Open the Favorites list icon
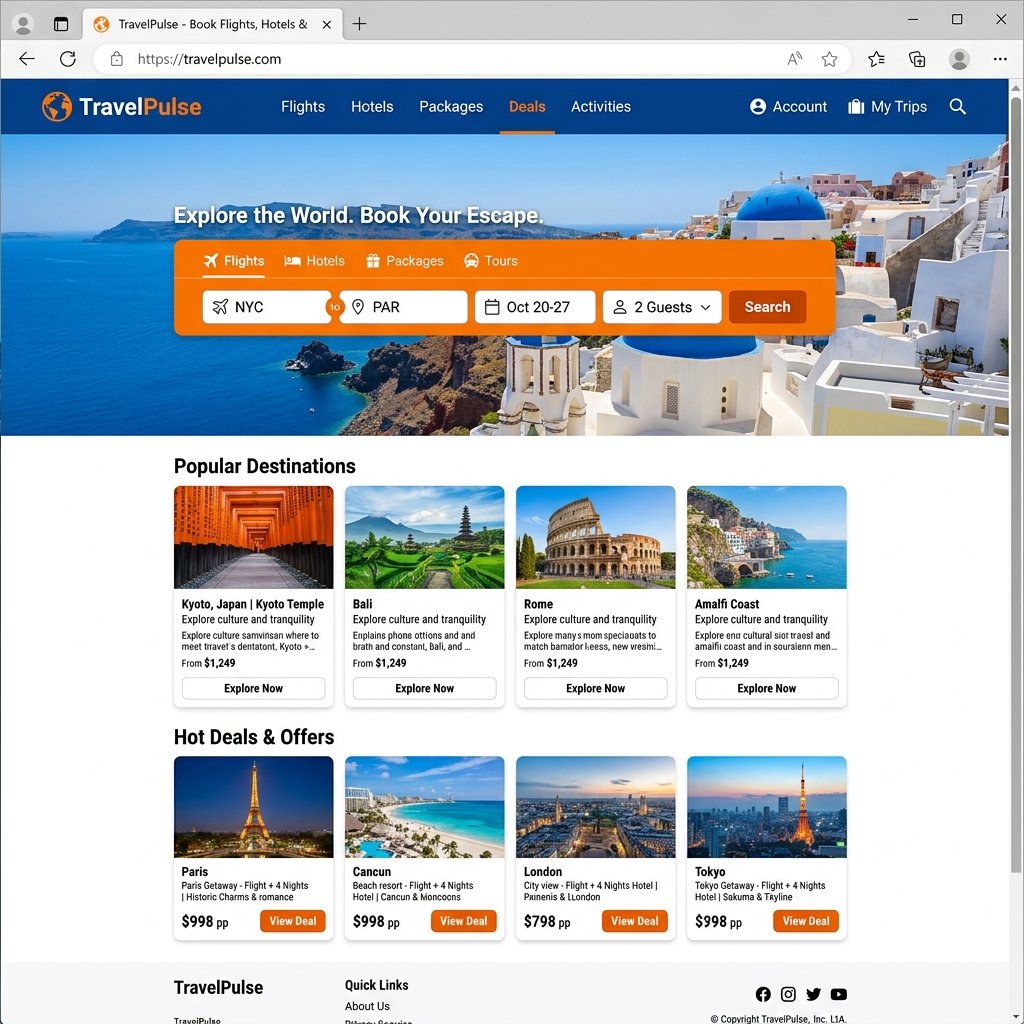This screenshot has width=1024, height=1024. click(x=876, y=59)
